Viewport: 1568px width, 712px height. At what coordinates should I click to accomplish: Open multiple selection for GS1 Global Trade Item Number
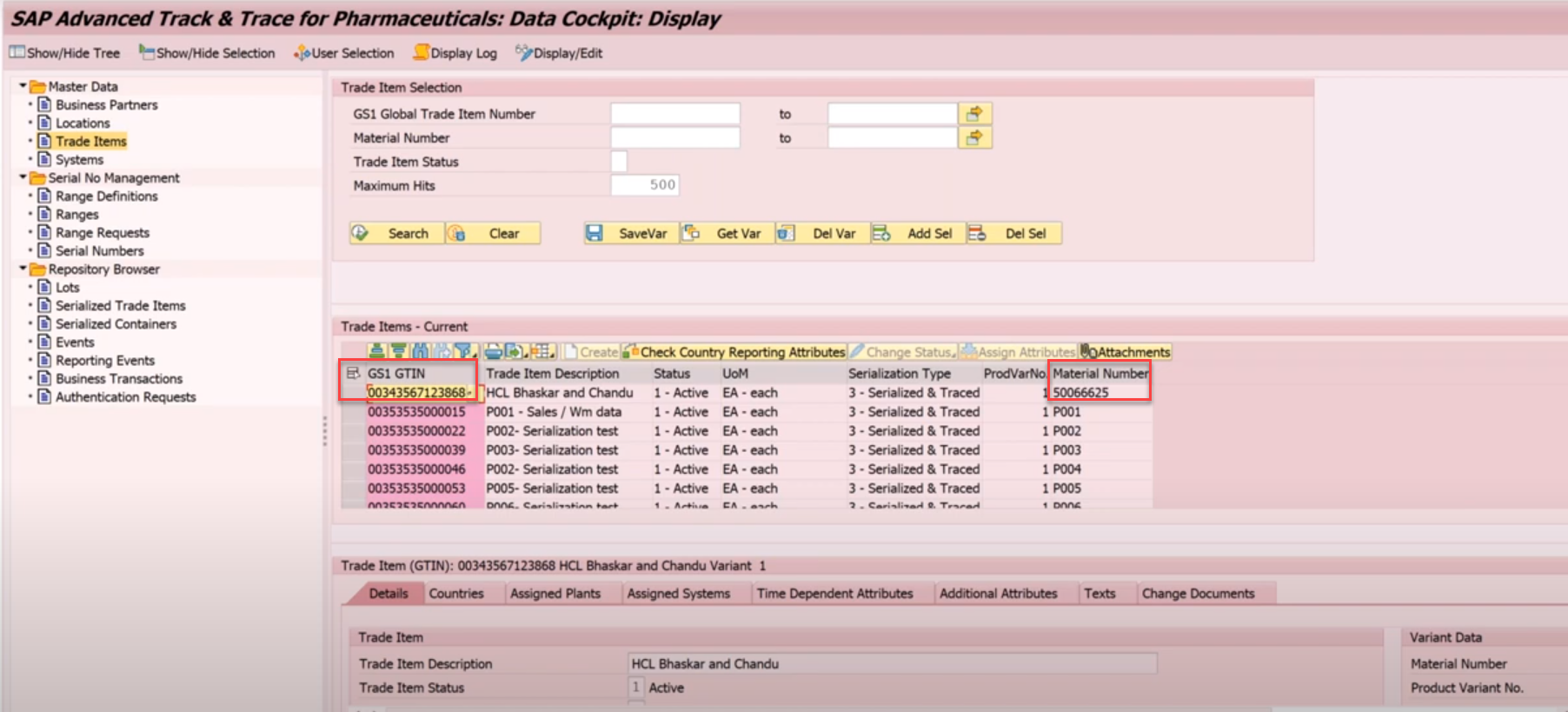(x=974, y=113)
